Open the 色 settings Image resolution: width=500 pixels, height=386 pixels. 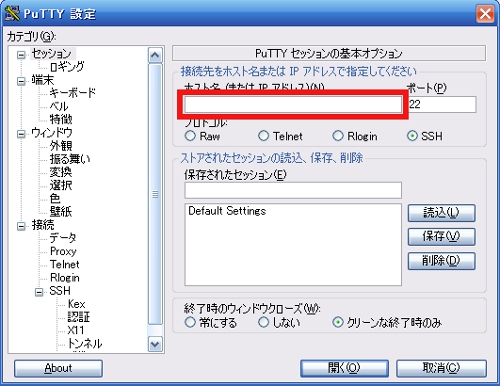point(55,198)
